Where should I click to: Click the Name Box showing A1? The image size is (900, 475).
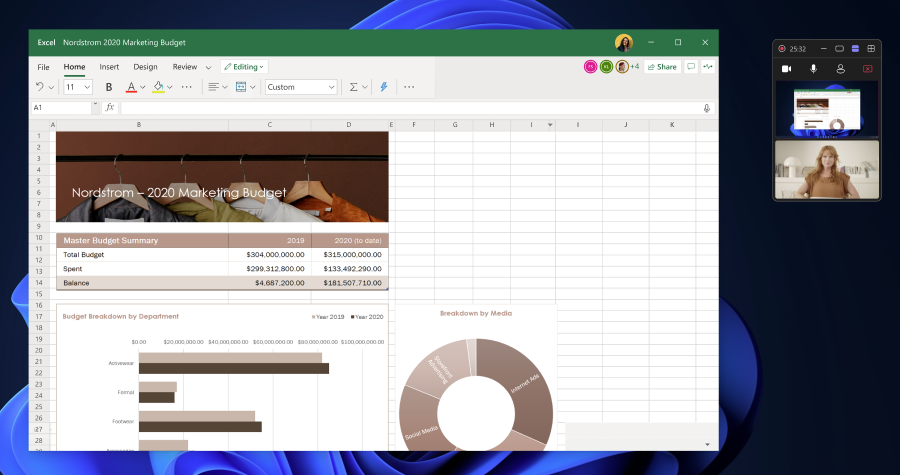pos(61,108)
